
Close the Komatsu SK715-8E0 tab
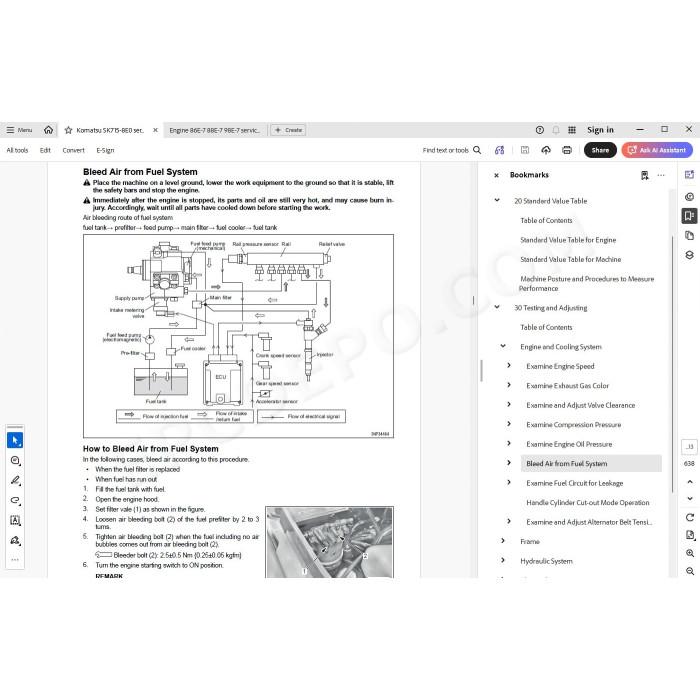[x=155, y=130]
